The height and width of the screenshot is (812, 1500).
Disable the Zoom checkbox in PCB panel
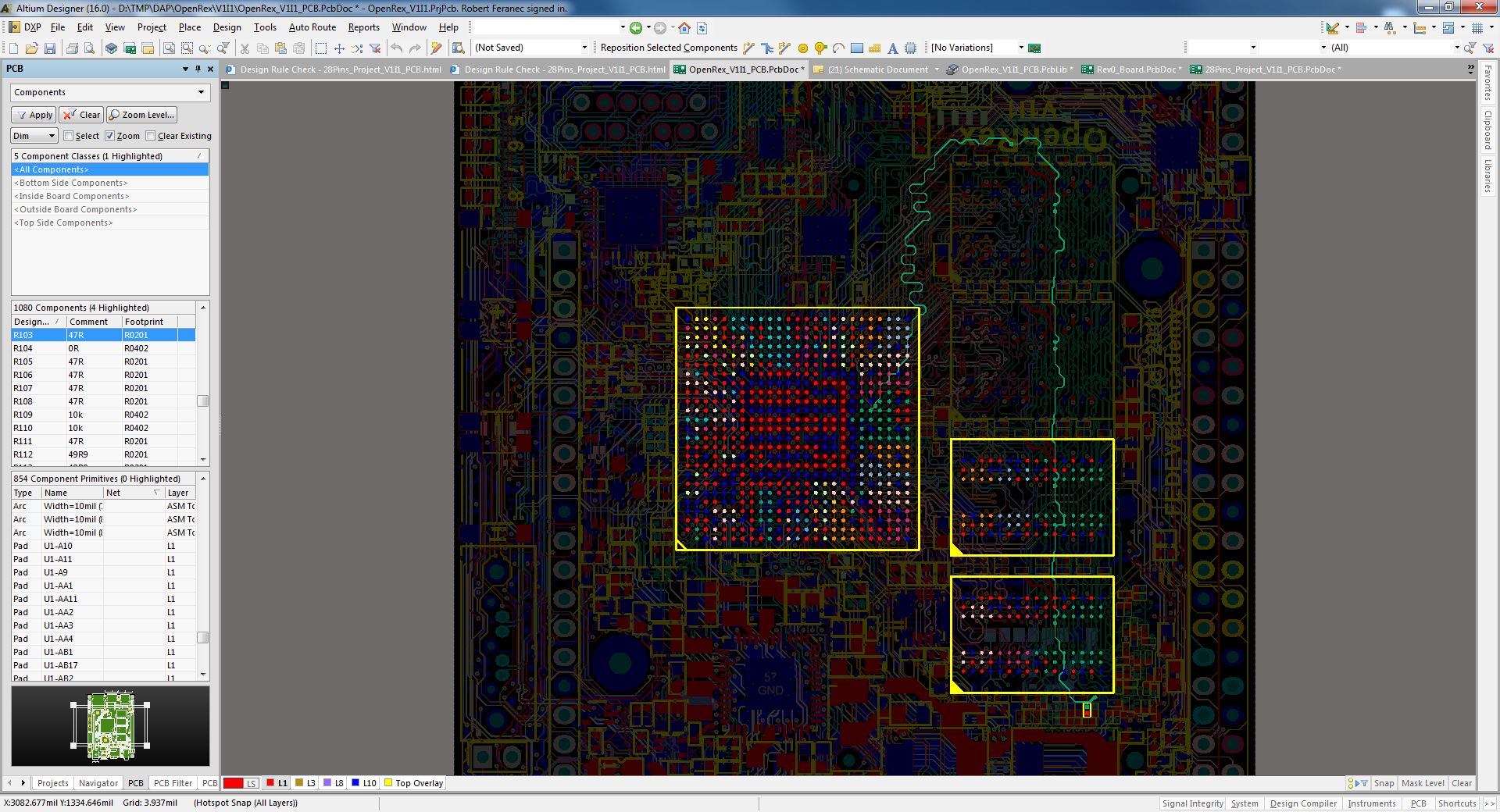pyautogui.click(x=110, y=135)
